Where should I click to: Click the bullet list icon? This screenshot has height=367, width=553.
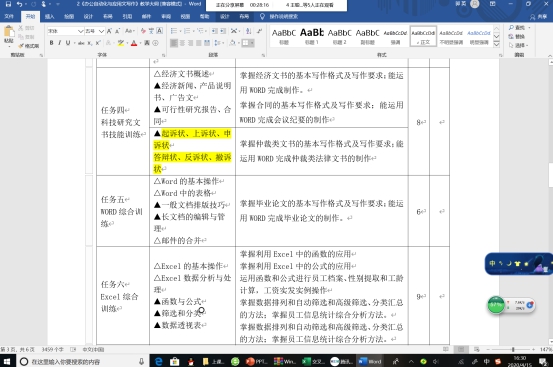point(174,31)
